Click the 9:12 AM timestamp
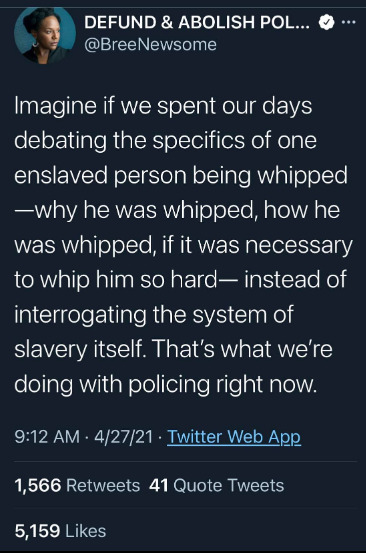This screenshot has width=366, height=553. point(47,437)
